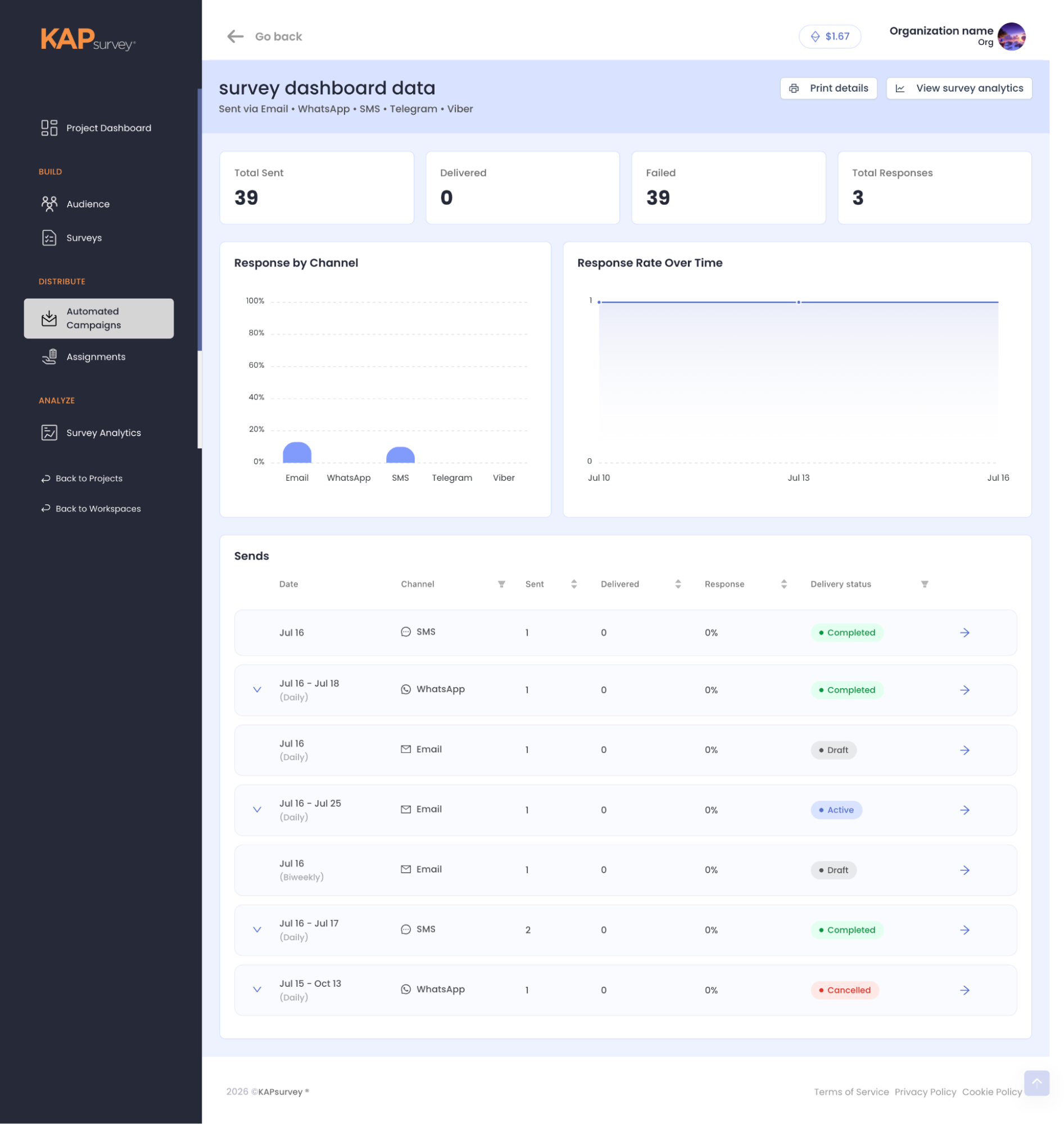Image resolution: width=1064 pixels, height=1124 pixels.
Task: Open Audience in sidebar
Action: point(75,204)
